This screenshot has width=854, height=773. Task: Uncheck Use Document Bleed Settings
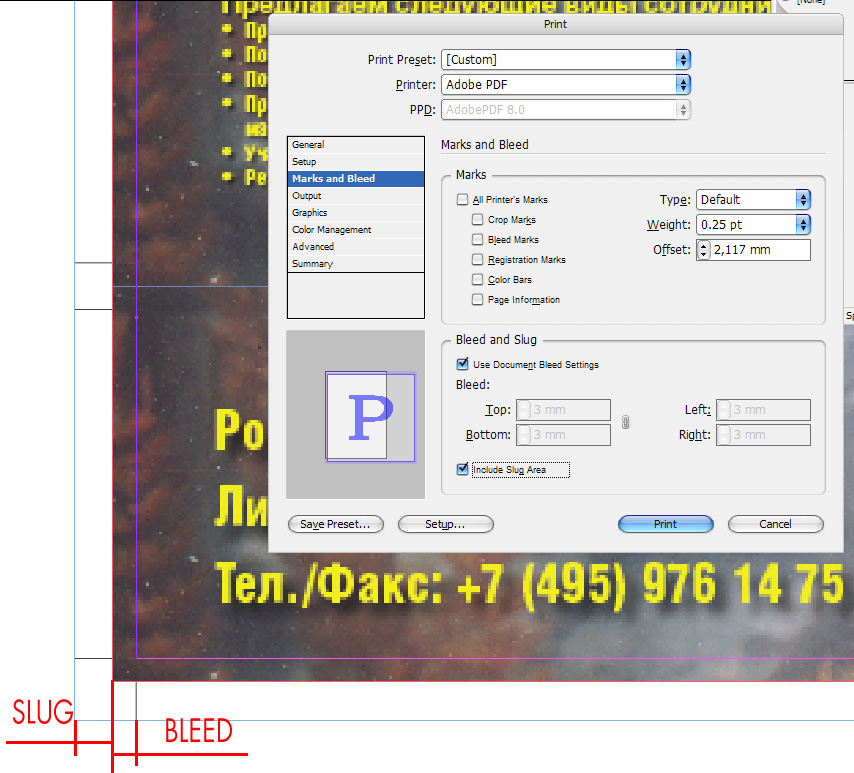point(462,364)
